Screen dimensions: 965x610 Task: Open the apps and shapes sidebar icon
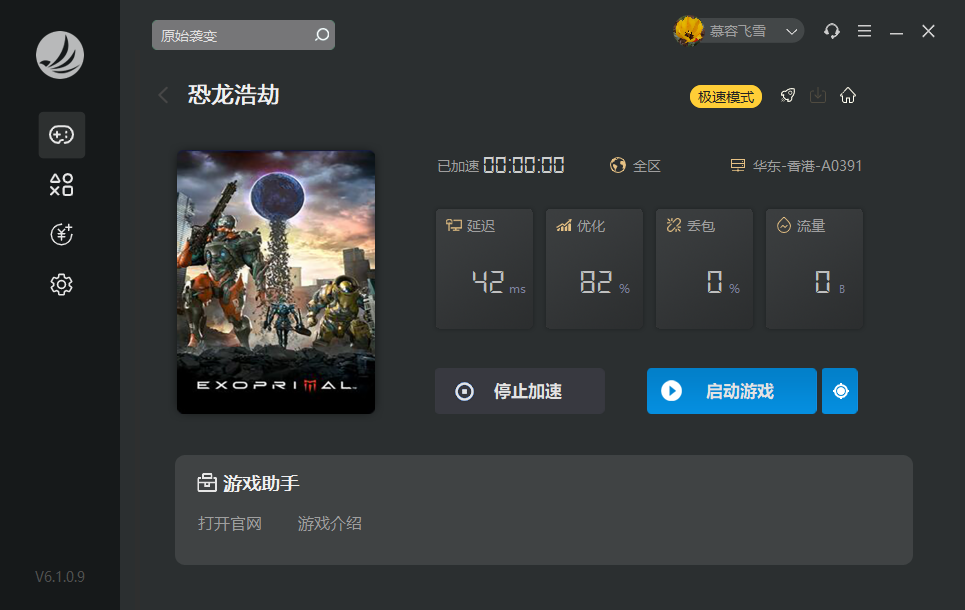[62, 185]
